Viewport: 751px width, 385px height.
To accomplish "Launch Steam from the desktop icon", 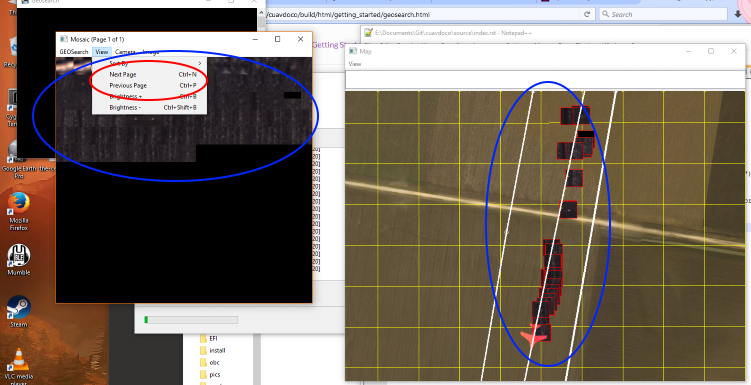I will 19,307.
